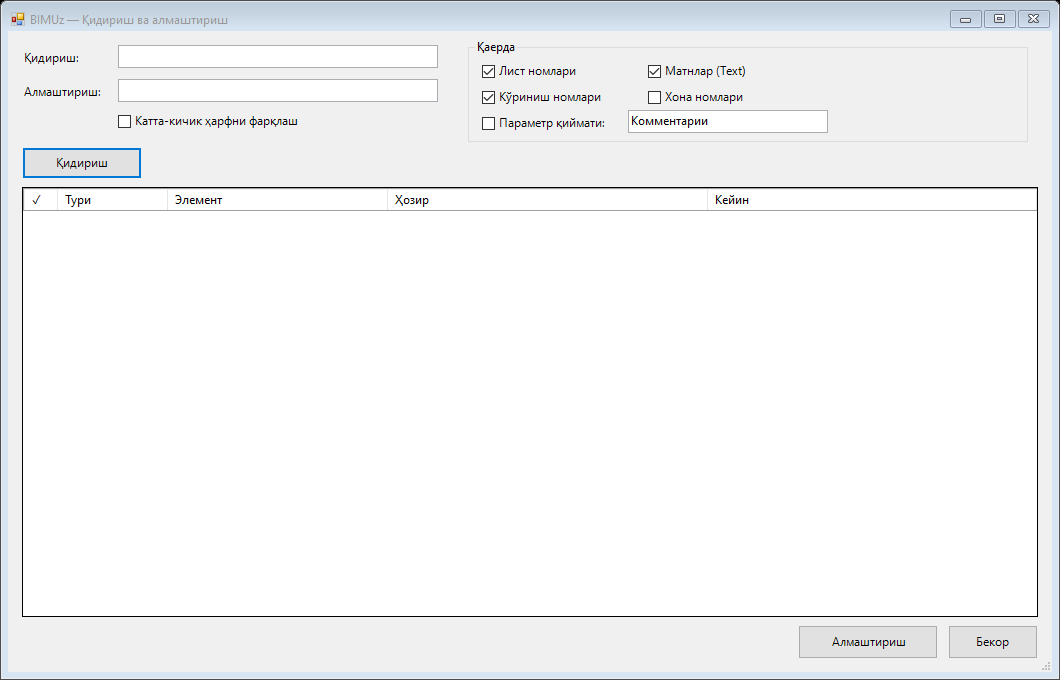This screenshot has width=1060, height=680.
Task: Click the Алмаштириш replace text field
Action: click(x=278, y=91)
